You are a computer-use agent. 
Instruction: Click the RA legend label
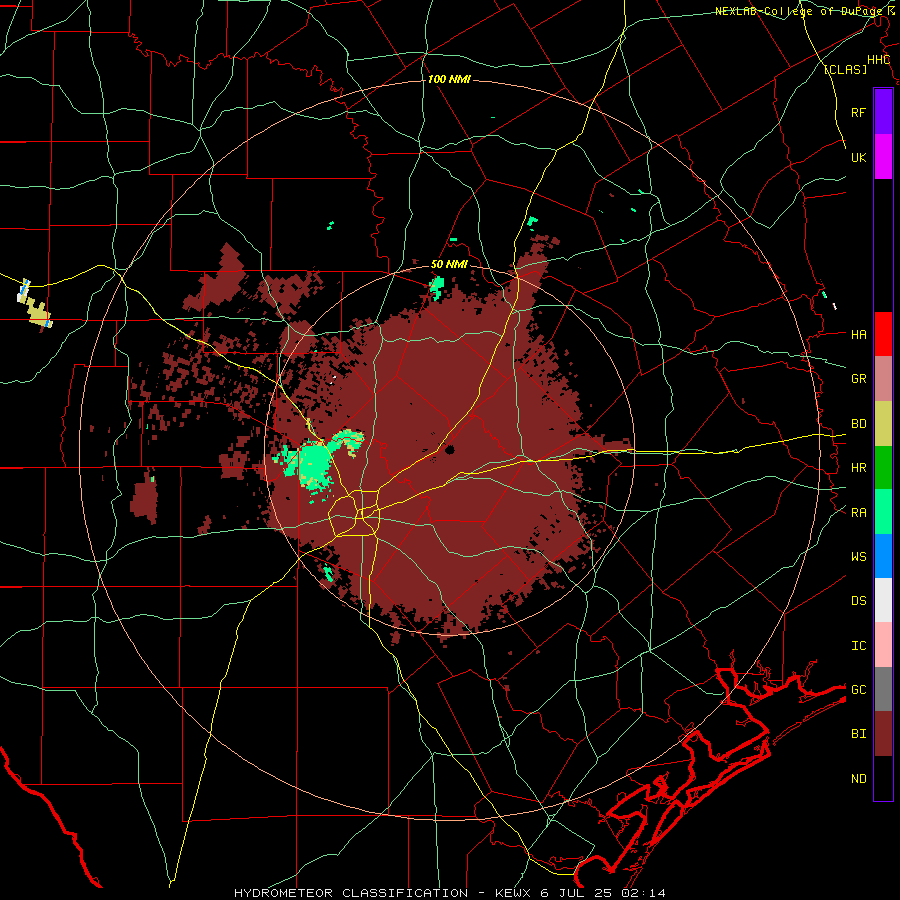click(x=858, y=512)
